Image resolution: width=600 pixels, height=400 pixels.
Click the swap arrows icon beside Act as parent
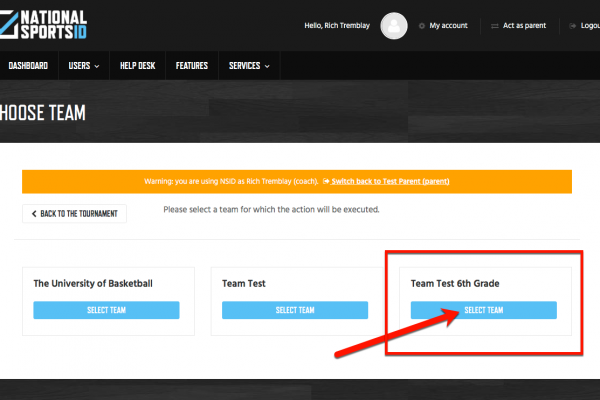click(494, 26)
